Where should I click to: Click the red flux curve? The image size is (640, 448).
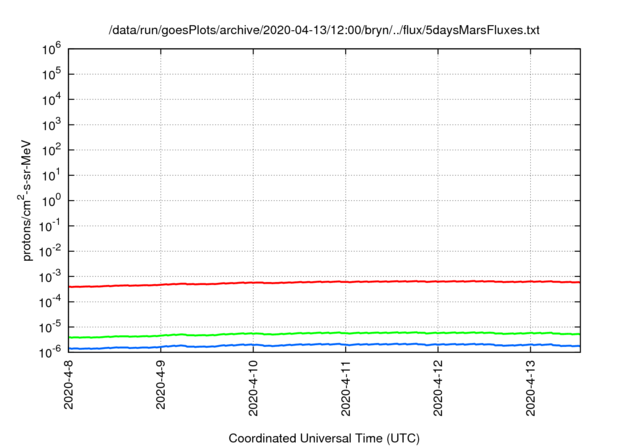324,282
